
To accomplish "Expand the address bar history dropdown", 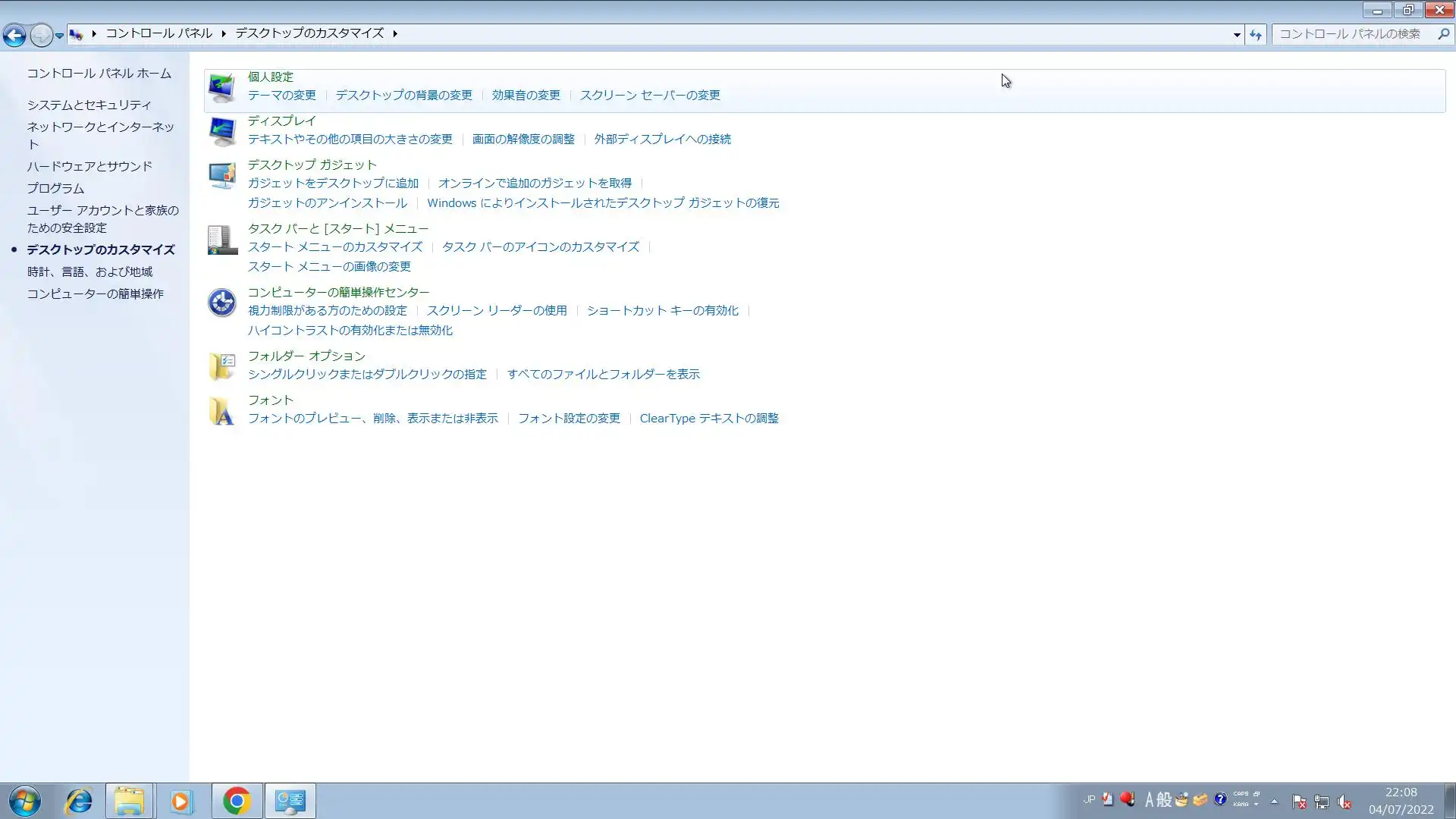I will (x=1237, y=34).
